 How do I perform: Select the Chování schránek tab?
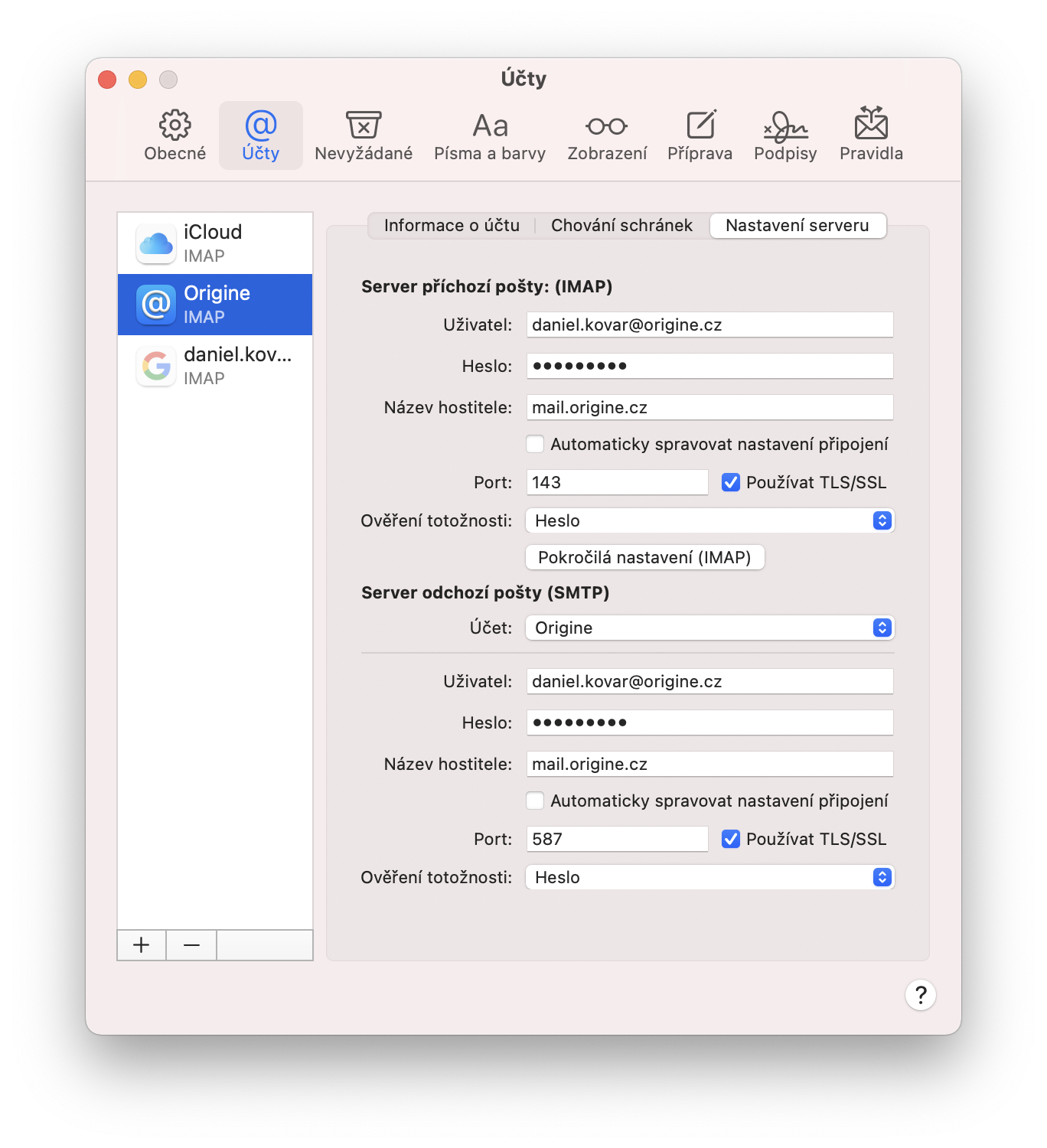[621, 225]
